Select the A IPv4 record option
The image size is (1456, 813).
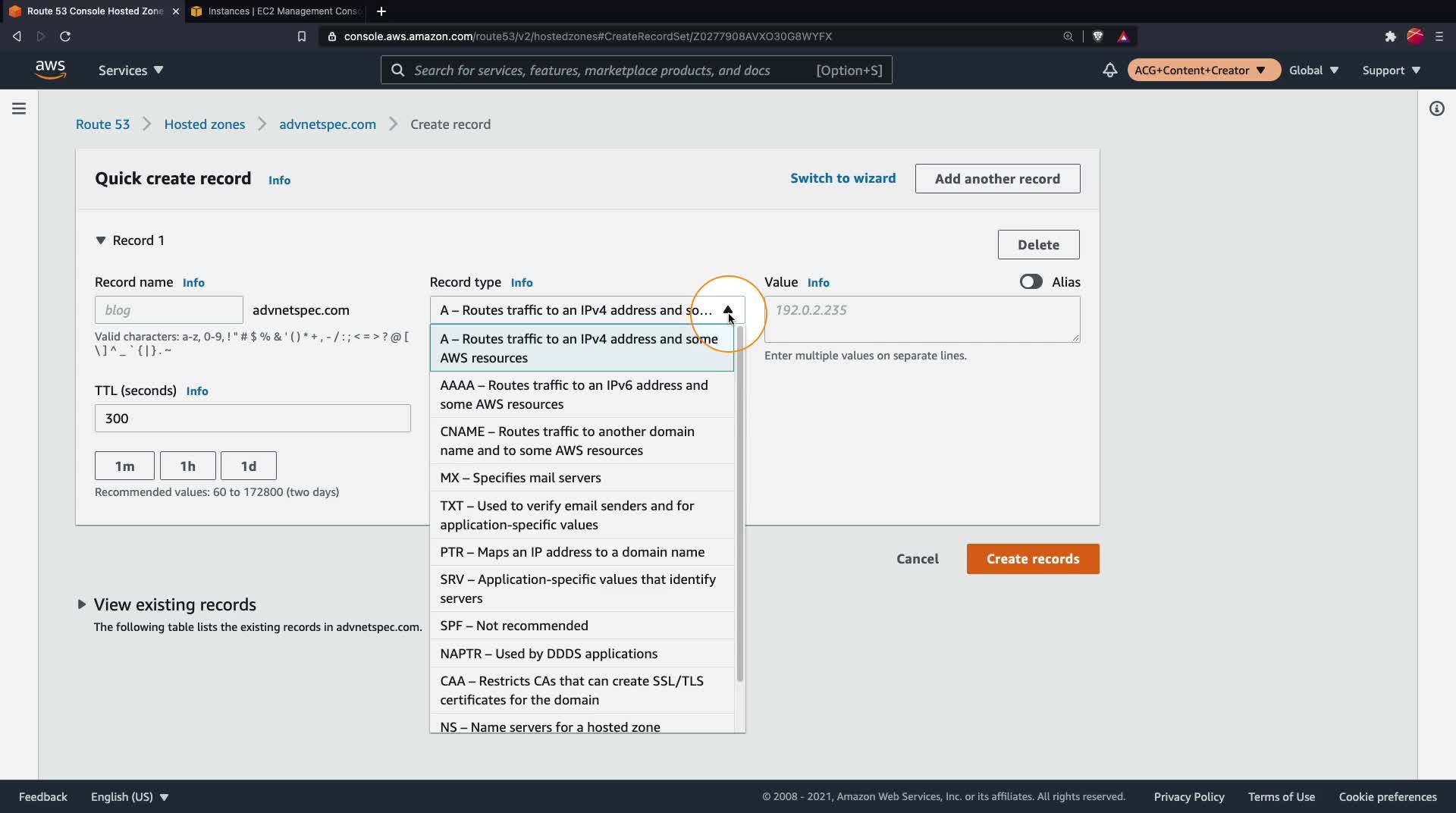click(x=582, y=348)
